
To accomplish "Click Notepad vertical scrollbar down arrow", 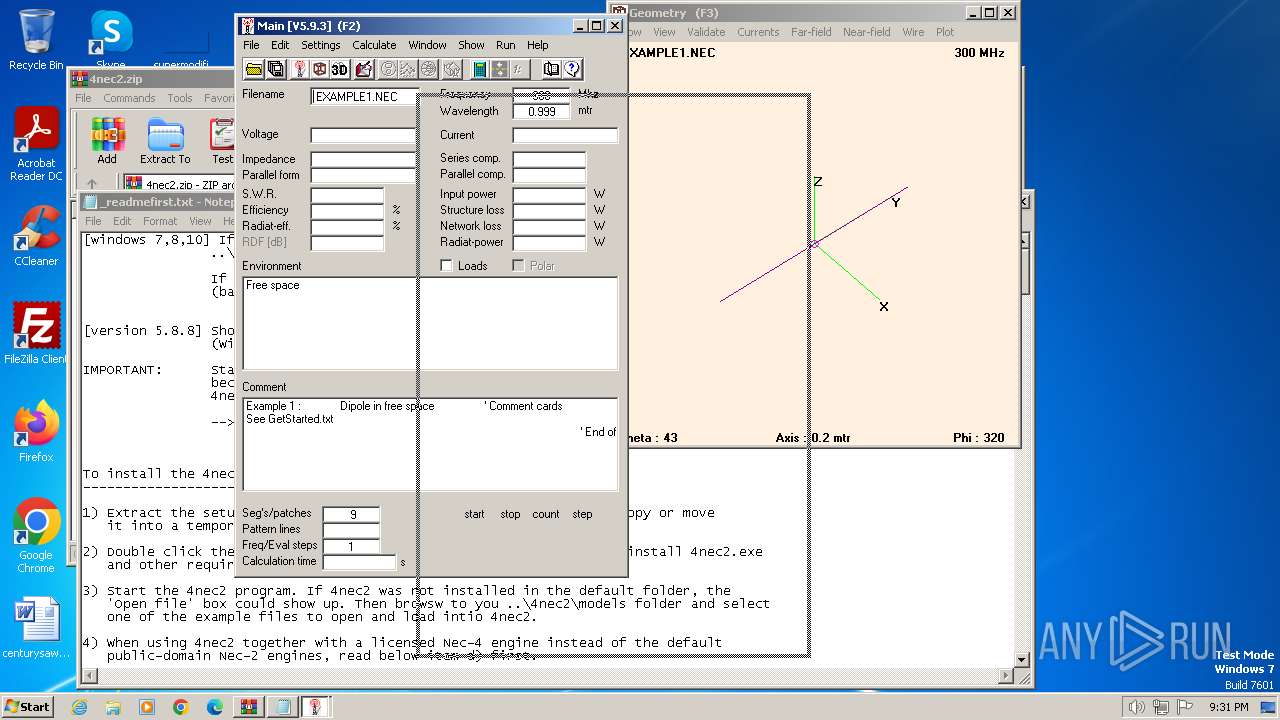I will (x=1022, y=660).
